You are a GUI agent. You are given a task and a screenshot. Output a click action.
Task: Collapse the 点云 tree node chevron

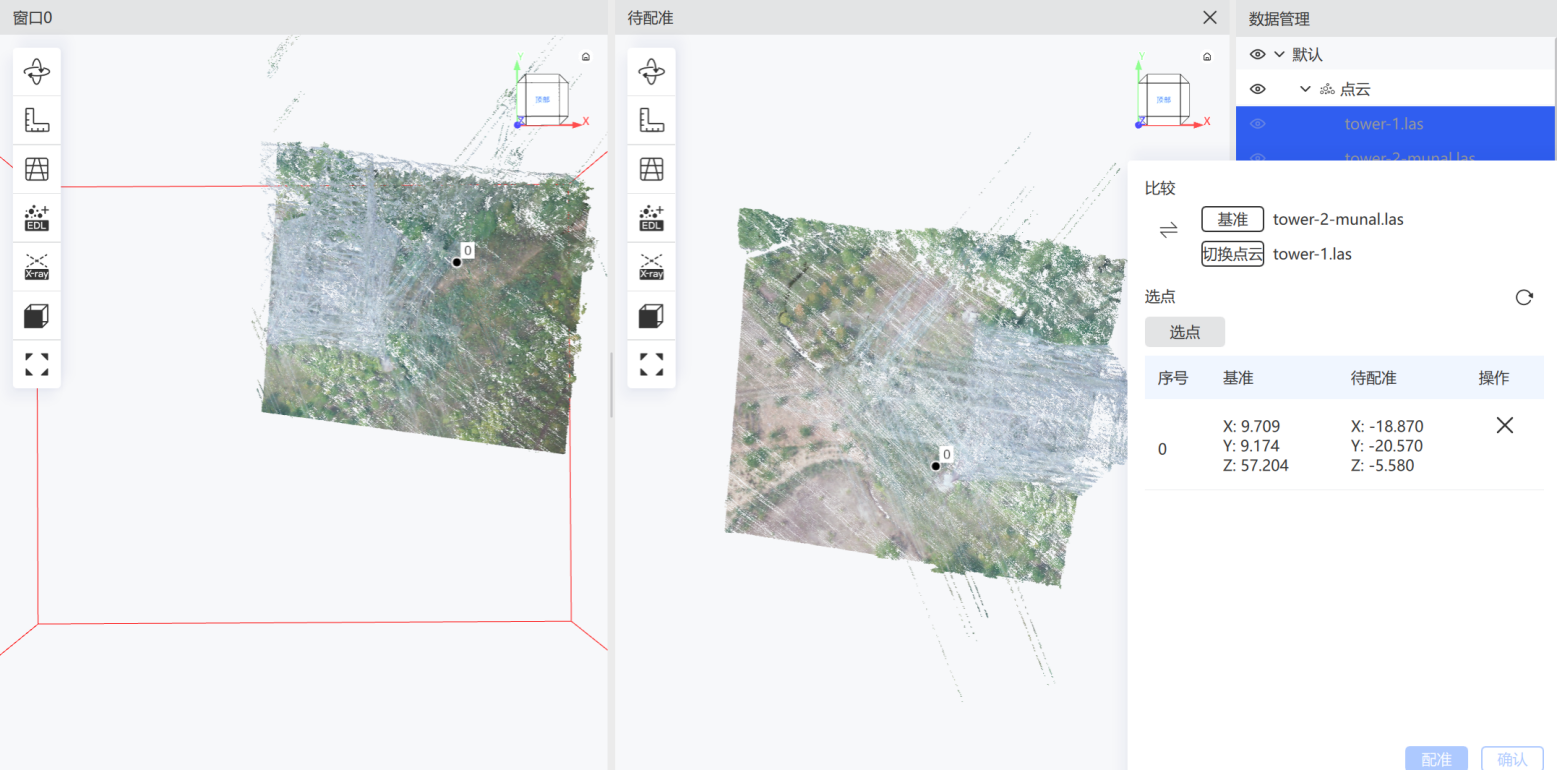[x=1305, y=89]
